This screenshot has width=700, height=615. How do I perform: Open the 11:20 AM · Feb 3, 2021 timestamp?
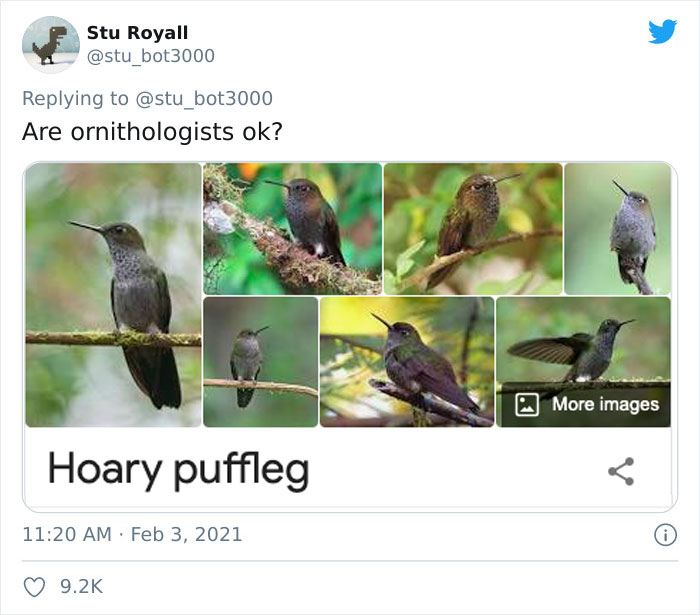coord(132,534)
